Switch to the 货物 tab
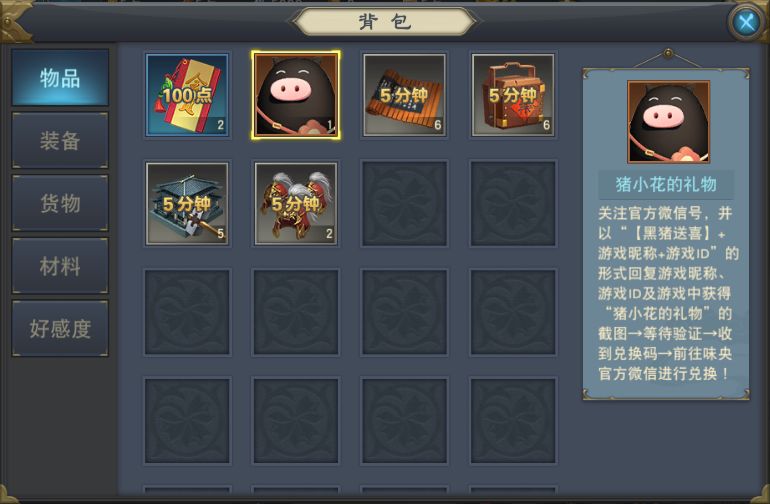Screen dimensions: 770x504 tap(60, 203)
